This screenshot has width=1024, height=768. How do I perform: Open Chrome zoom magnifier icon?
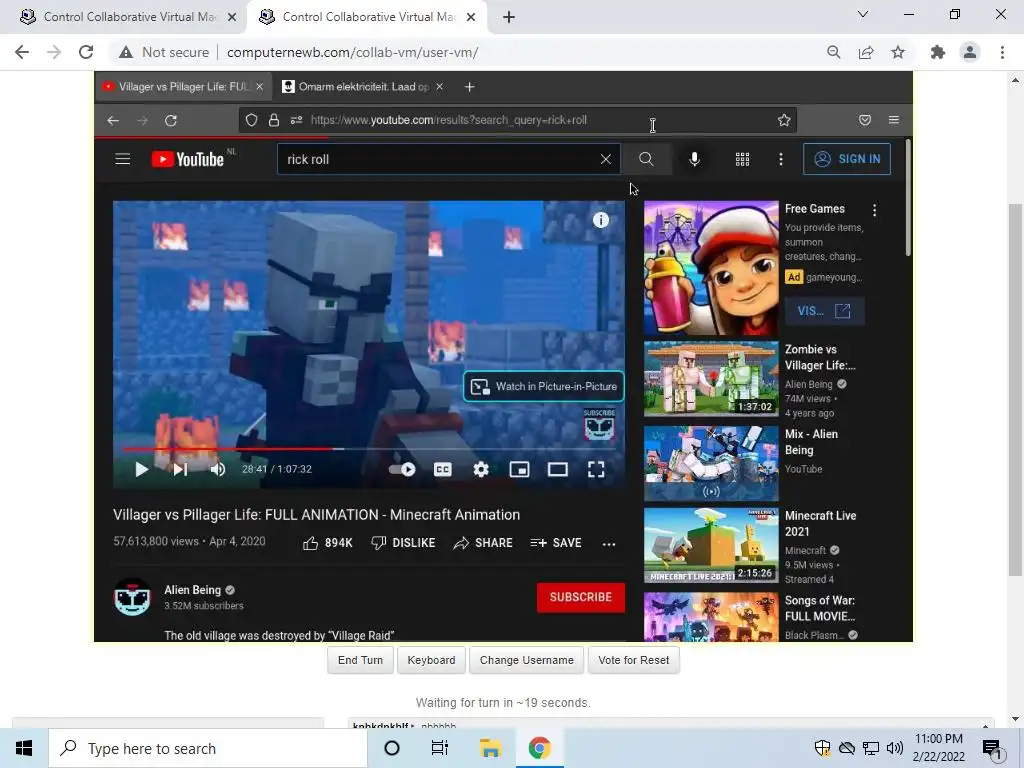[833, 52]
